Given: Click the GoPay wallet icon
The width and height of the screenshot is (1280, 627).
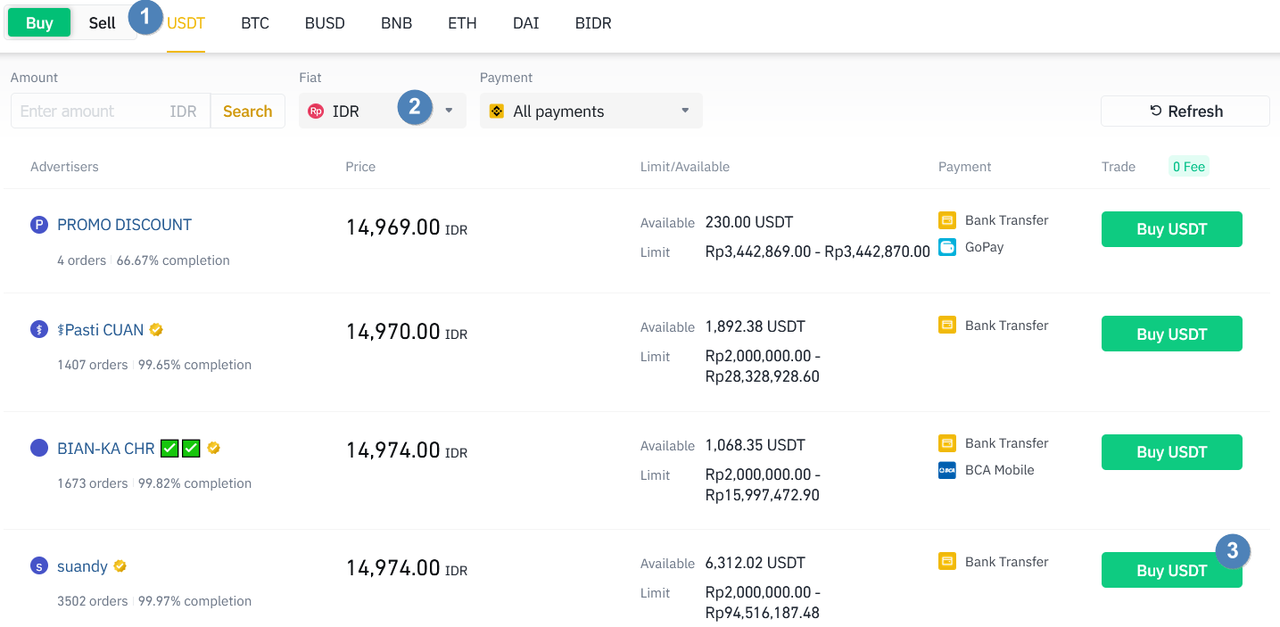Looking at the screenshot, I should pos(947,247).
